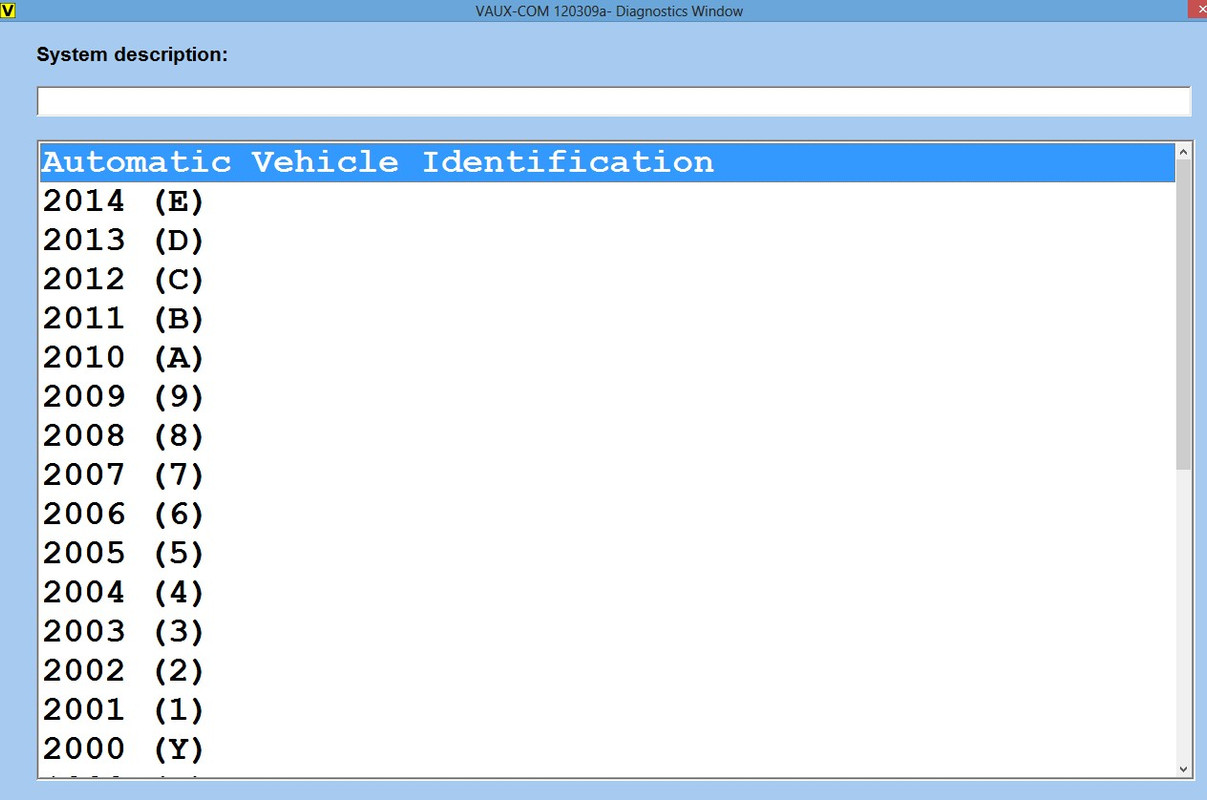
Task: Pick model year 2004 (4)
Action: click(x=608, y=591)
